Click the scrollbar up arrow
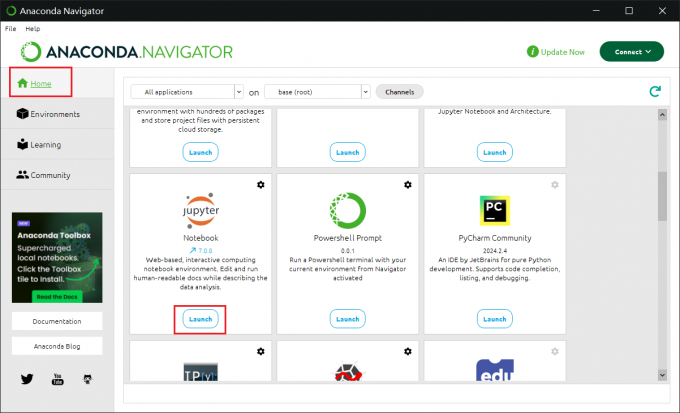The width and height of the screenshot is (680, 413). coord(662,115)
